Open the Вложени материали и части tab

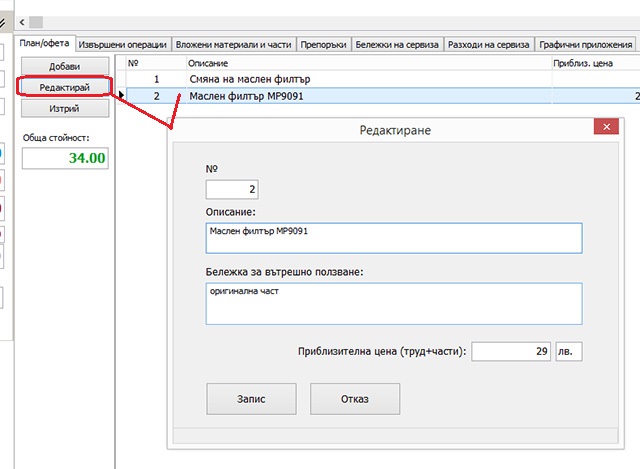pos(234,45)
